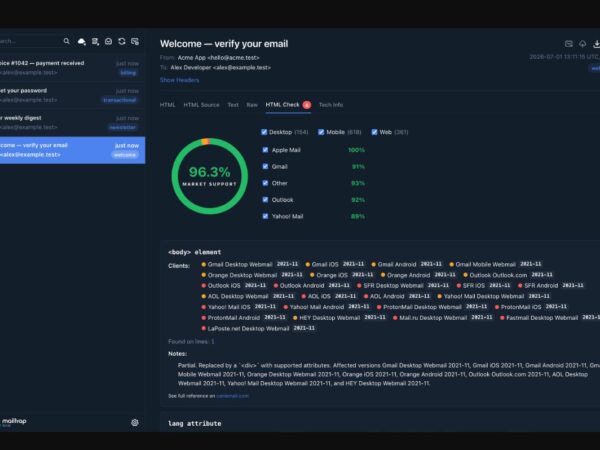Uncheck the Gmail checkbox
600x450 pixels.
click(266, 166)
